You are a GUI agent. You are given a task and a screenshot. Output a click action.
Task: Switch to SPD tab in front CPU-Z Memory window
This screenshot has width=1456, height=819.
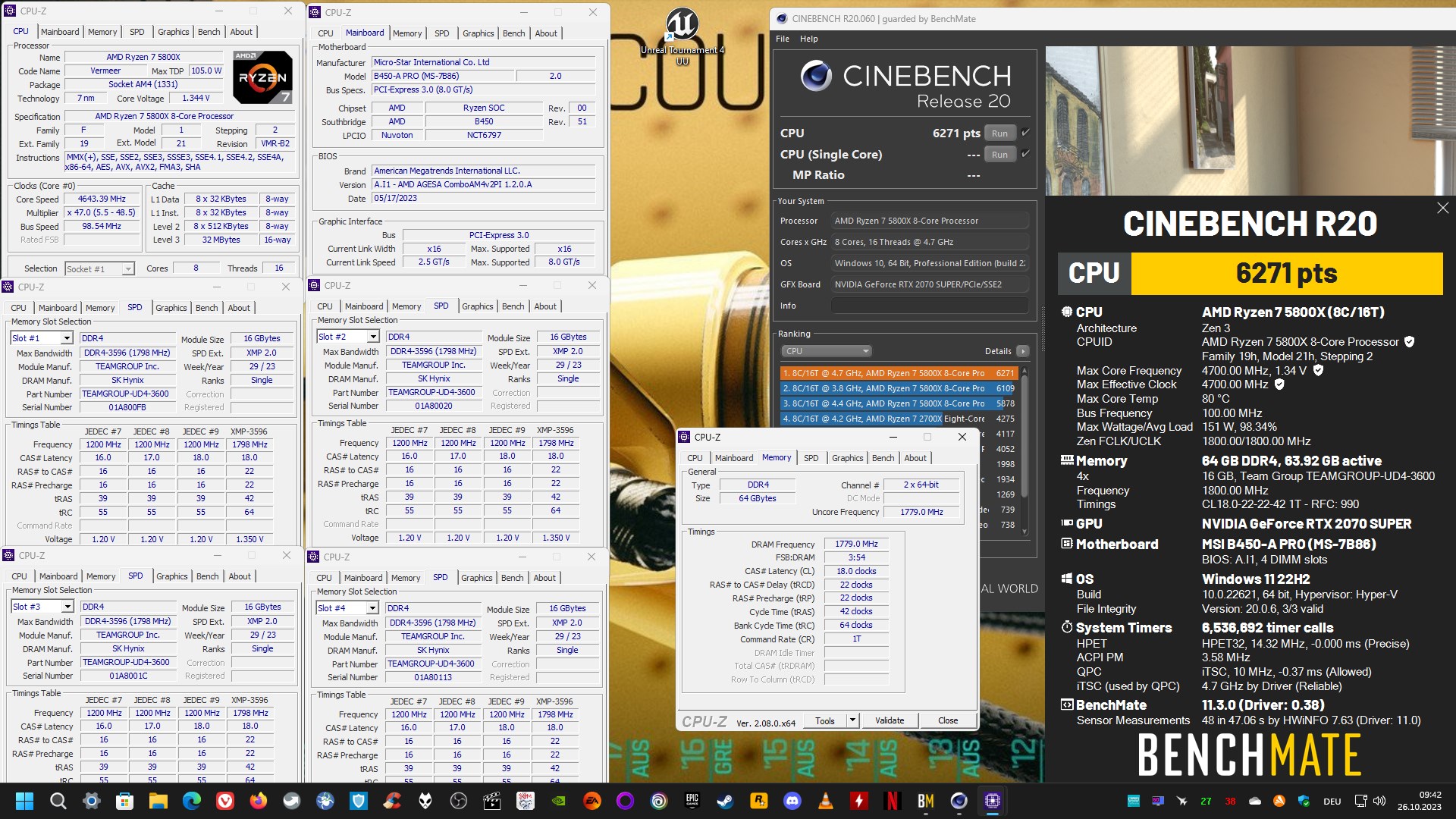811,458
